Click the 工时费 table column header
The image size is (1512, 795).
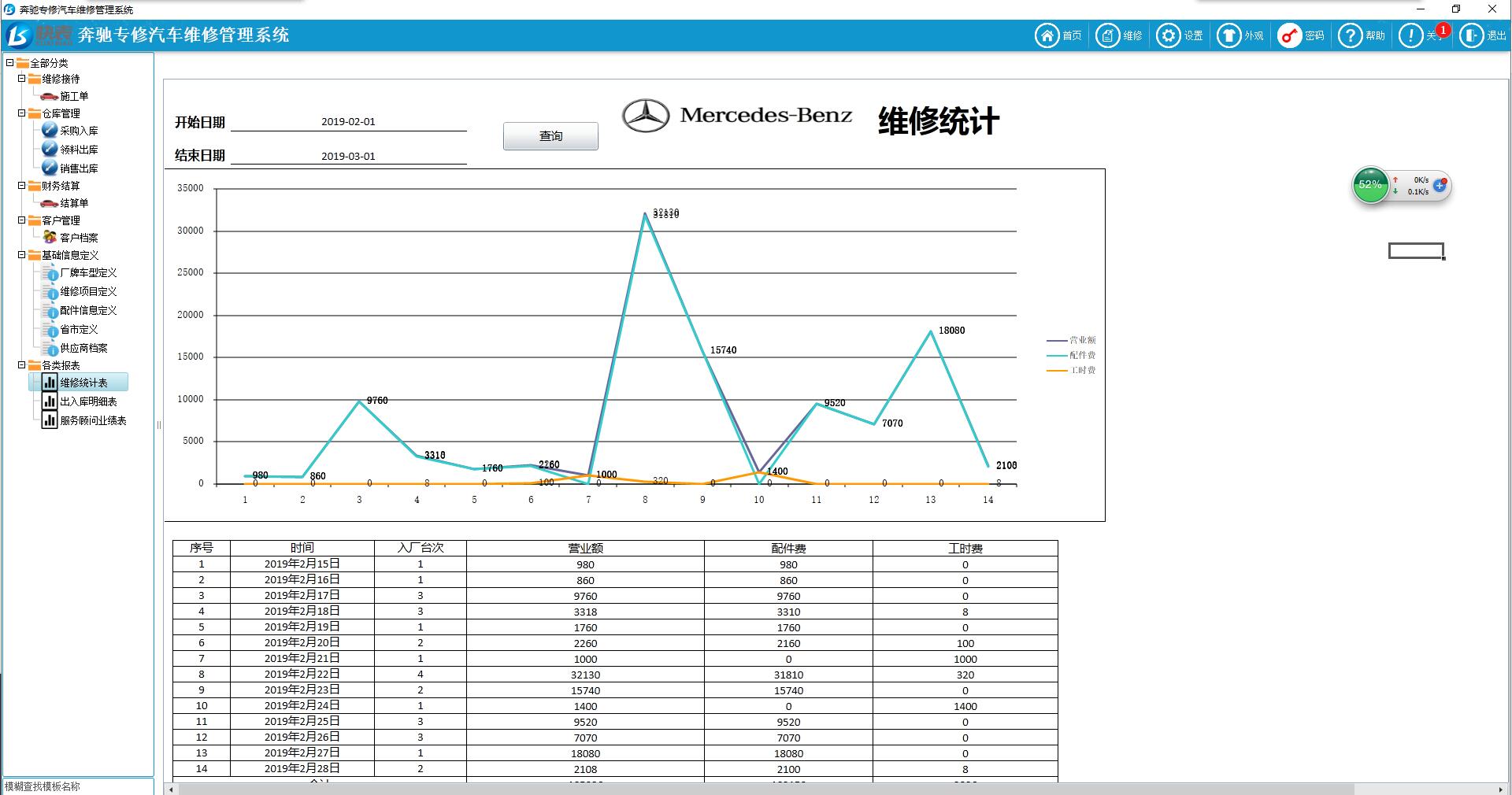coord(965,548)
